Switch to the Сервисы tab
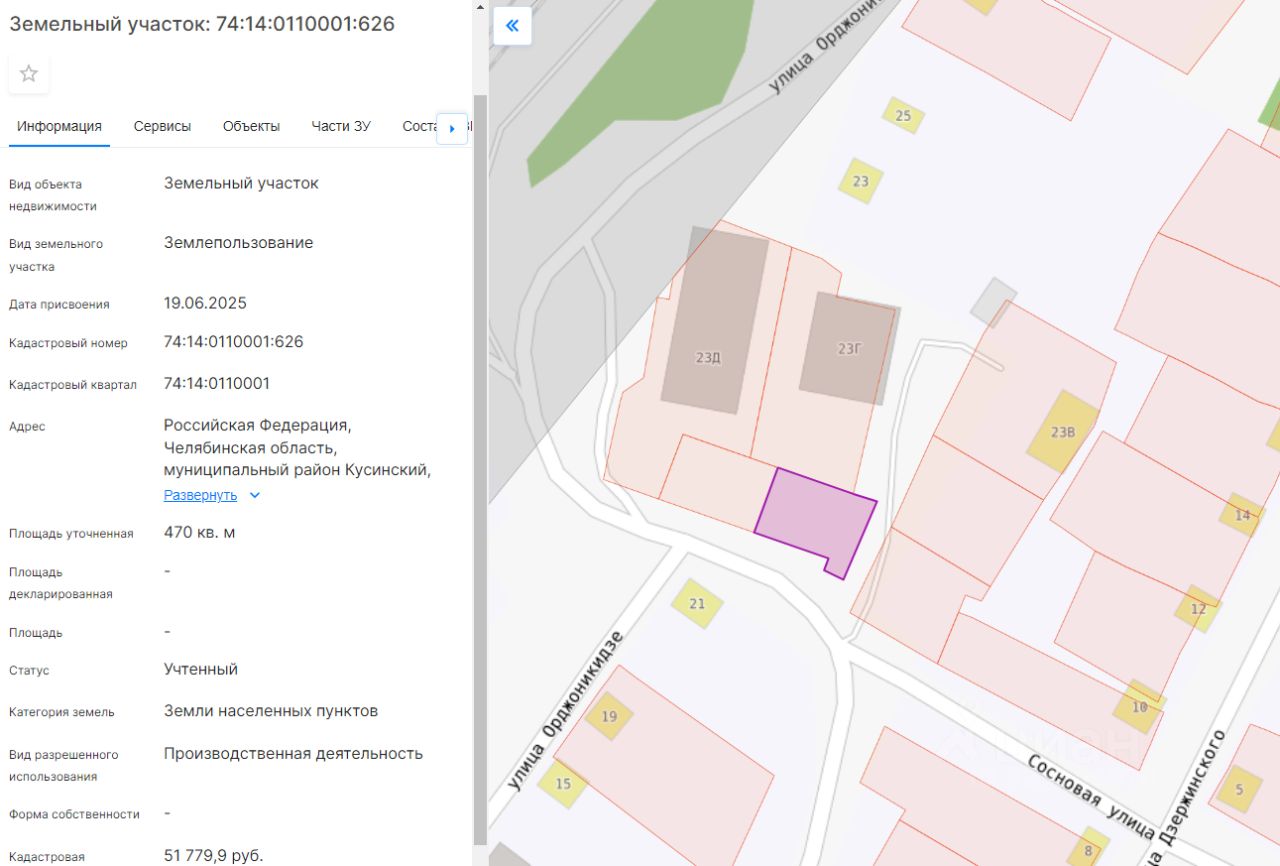 (162, 126)
